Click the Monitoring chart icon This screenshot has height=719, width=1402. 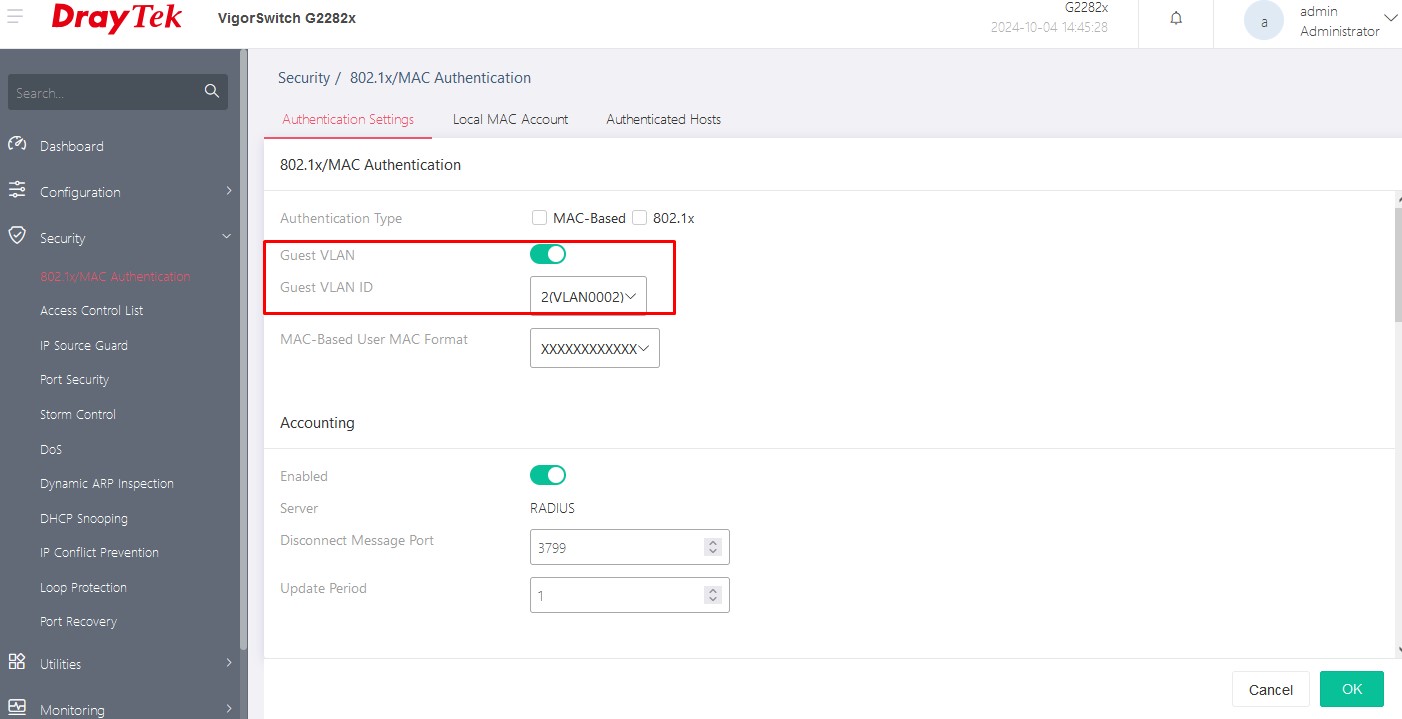(17, 708)
